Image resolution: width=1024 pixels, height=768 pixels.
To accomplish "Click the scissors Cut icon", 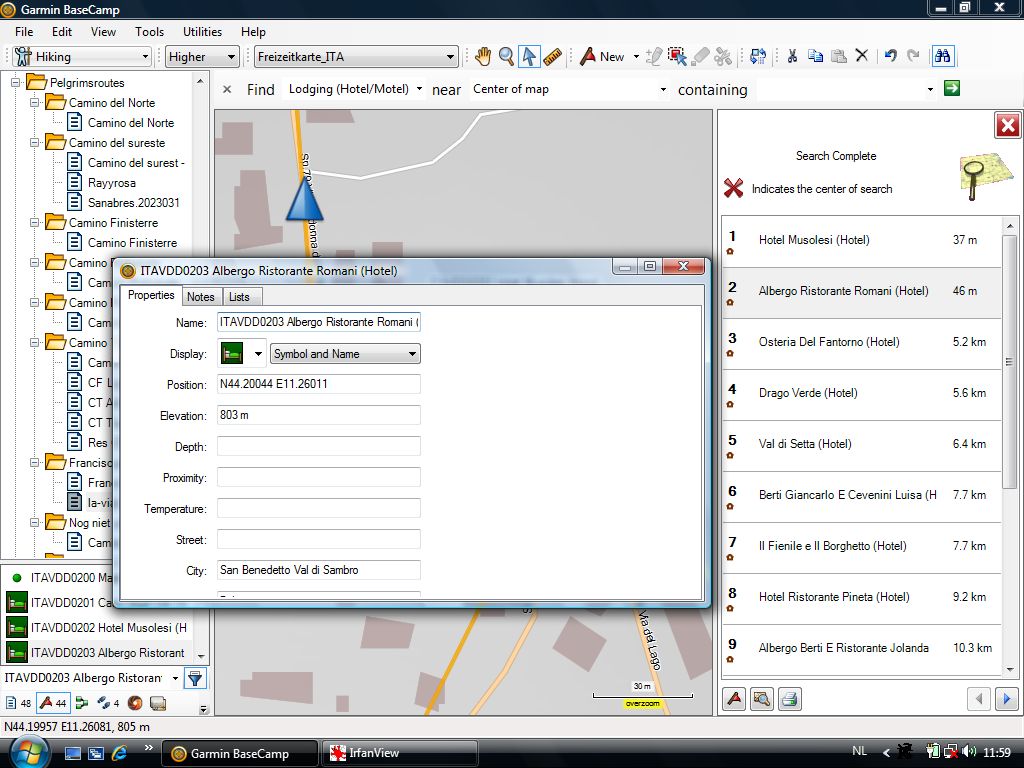I will pos(791,56).
